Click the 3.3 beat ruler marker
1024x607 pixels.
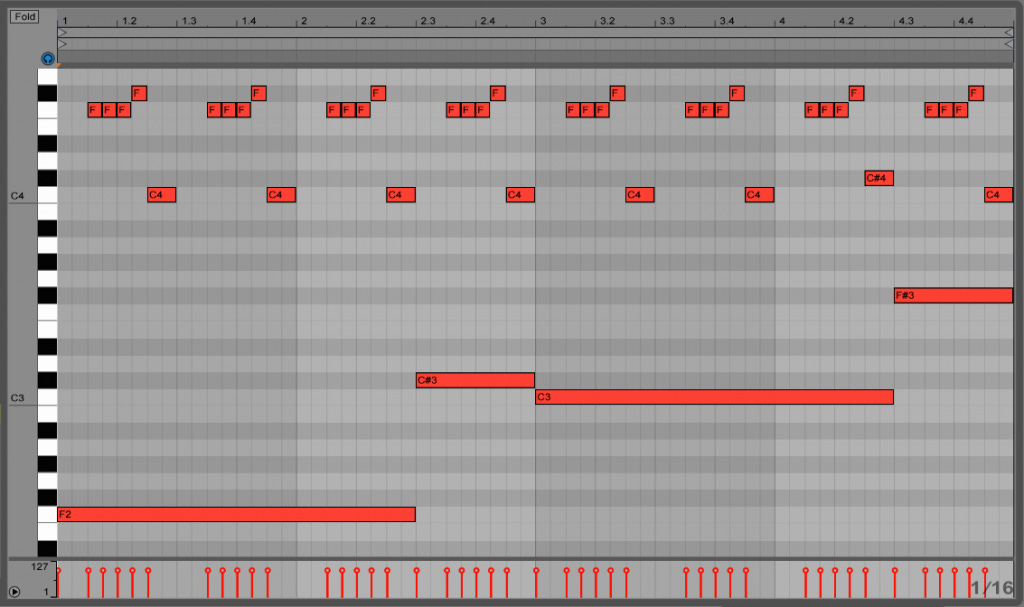tap(667, 21)
